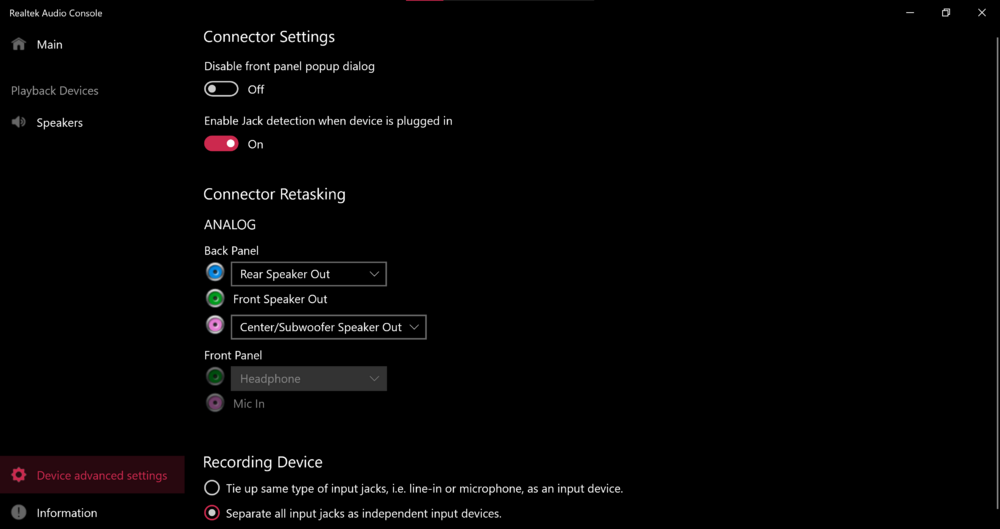Open the Rear Speaker Out dropdown
The height and width of the screenshot is (529, 1000).
pos(308,274)
